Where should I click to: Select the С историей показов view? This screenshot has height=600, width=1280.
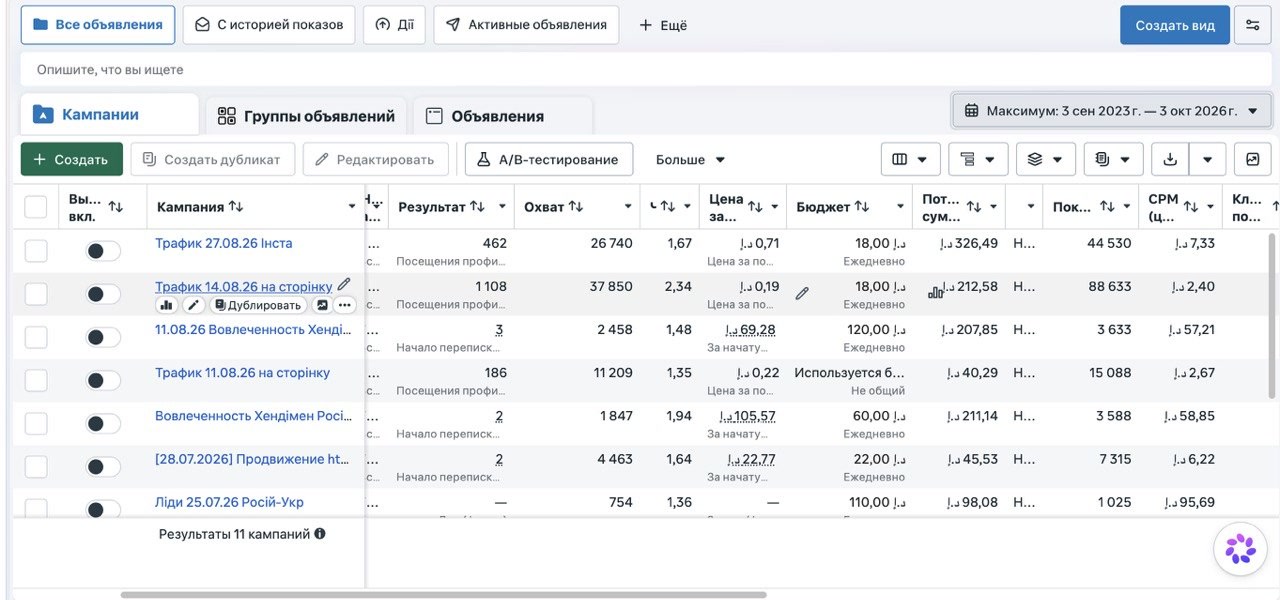pos(269,25)
